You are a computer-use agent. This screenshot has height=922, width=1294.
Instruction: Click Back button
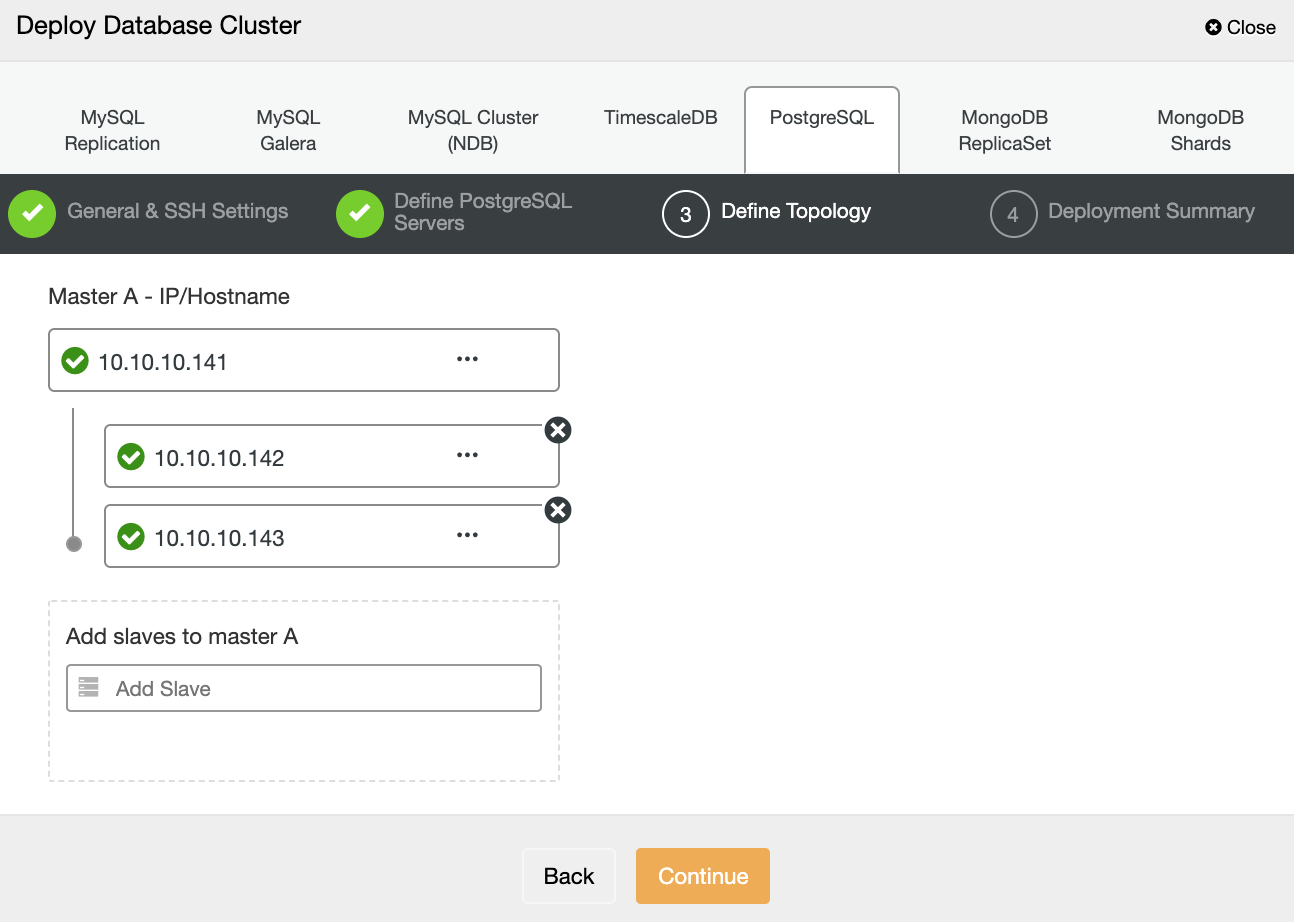569,876
